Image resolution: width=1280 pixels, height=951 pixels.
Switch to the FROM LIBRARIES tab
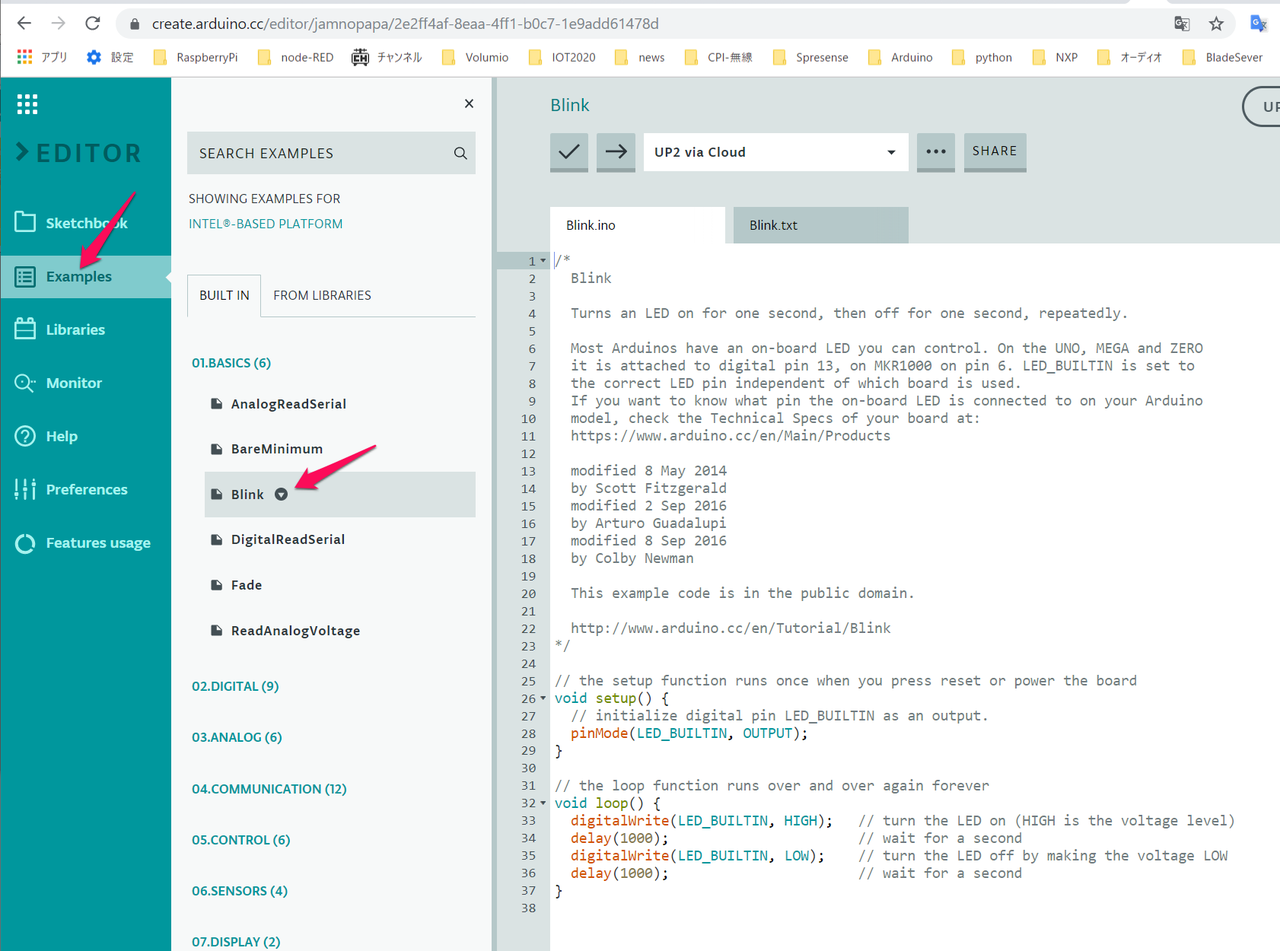tap(322, 296)
